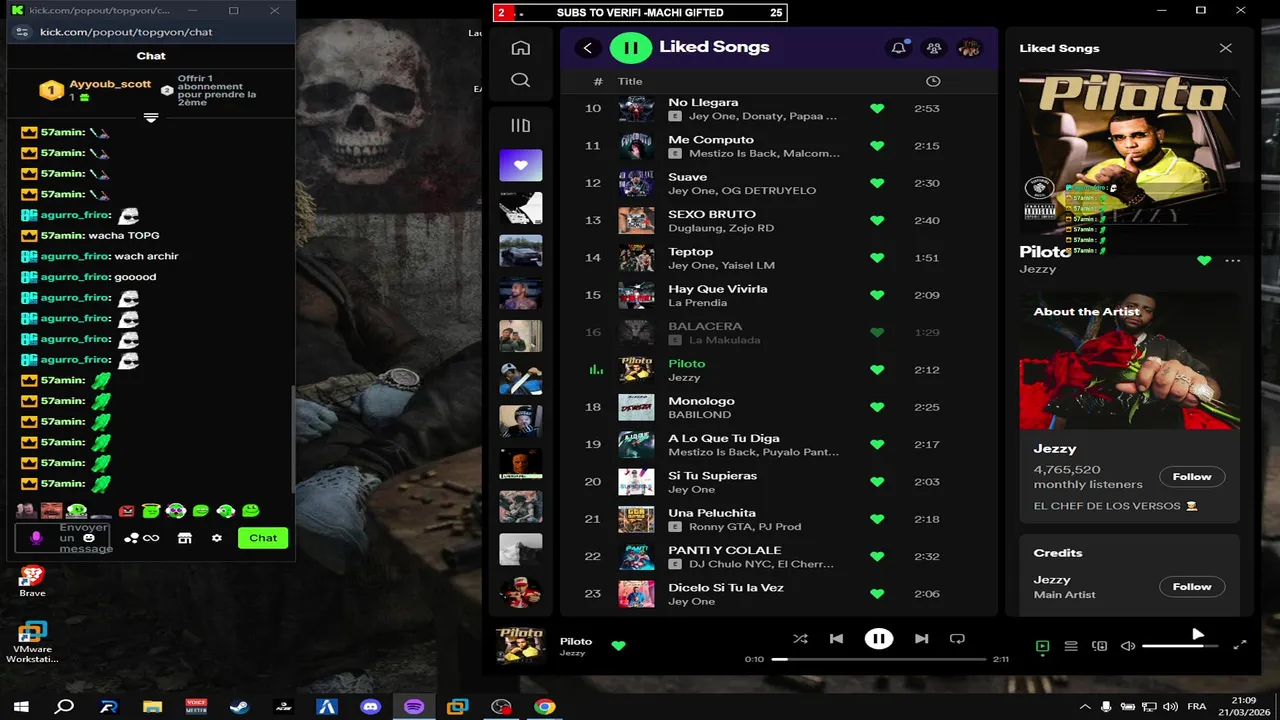Open Brave desktop shortcut
Image resolution: width=1280 pixels, height=720 pixels.
pyautogui.click(x=32, y=580)
